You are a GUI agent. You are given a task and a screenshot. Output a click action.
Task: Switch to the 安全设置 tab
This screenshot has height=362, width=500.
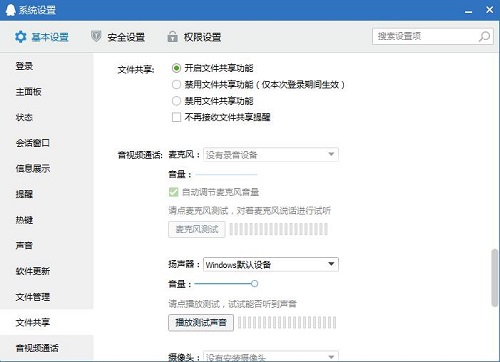coord(118,37)
